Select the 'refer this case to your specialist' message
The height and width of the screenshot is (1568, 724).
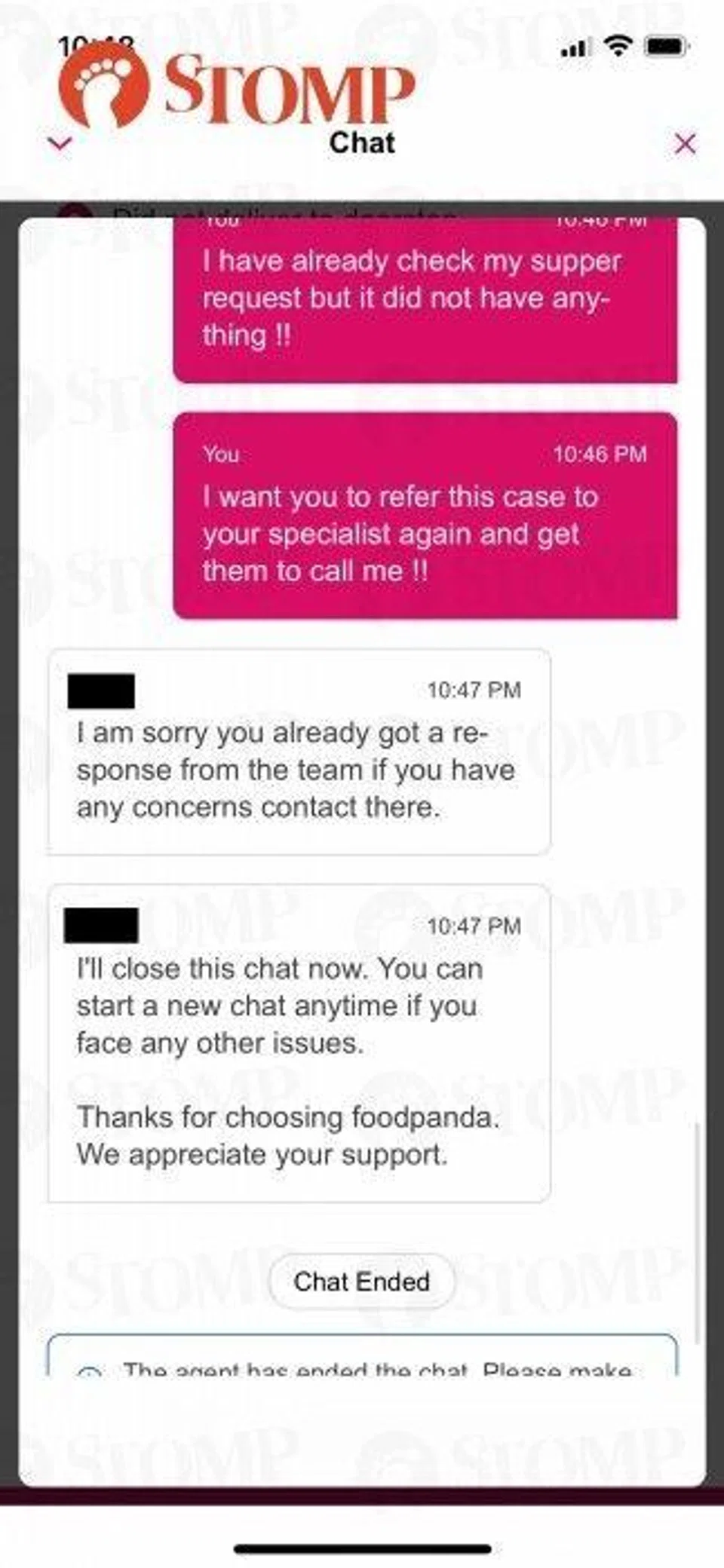pyautogui.click(x=425, y=516)
